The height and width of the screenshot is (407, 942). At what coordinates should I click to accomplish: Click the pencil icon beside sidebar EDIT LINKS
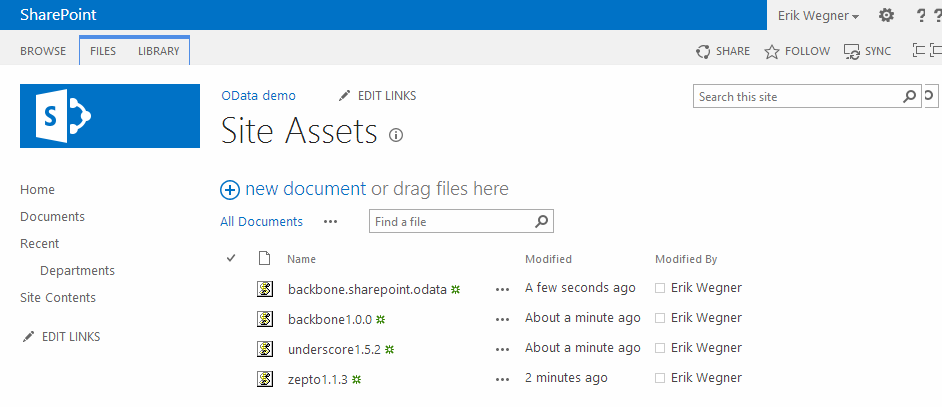(28, 337)
